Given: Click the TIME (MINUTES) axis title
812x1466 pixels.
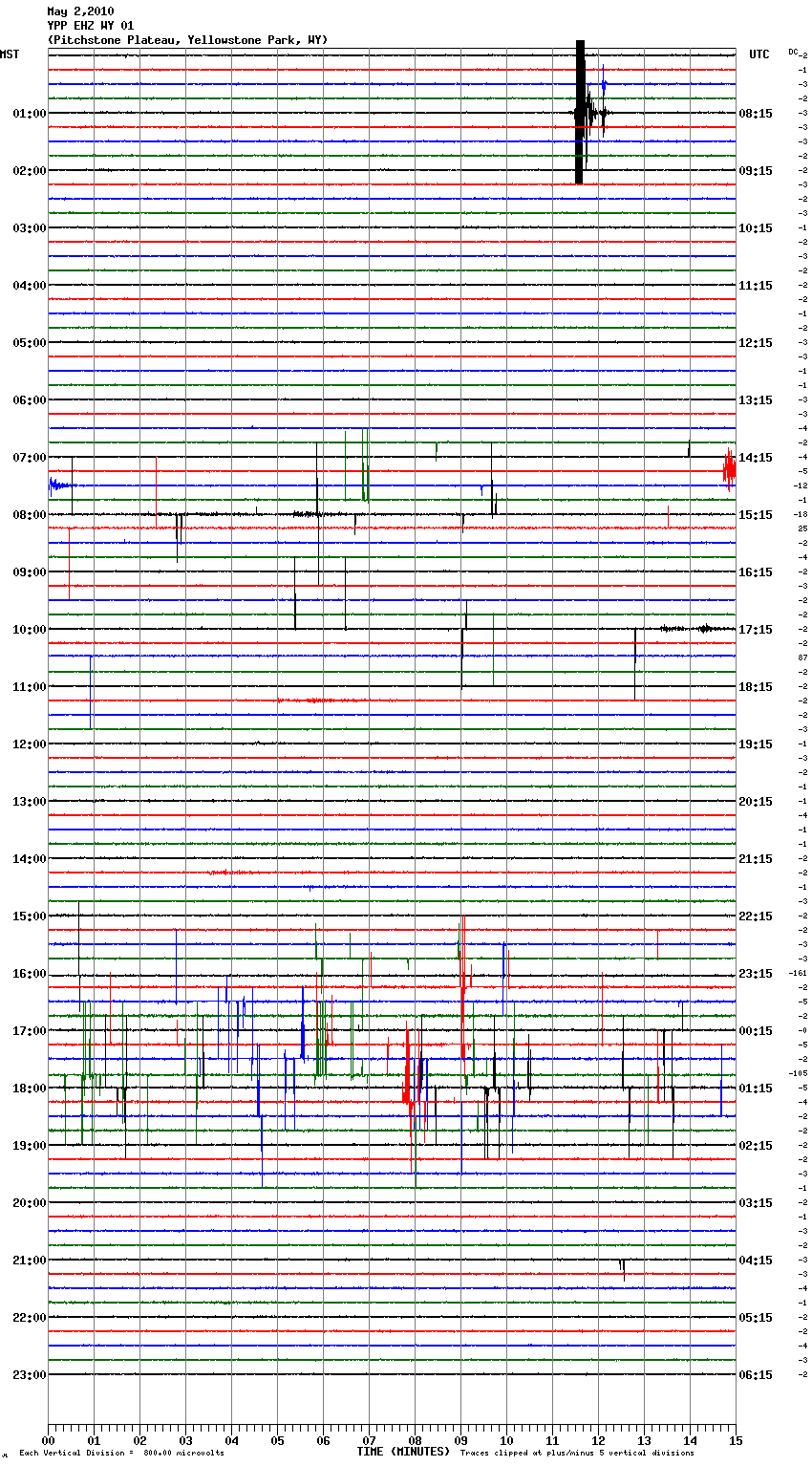Looking at the screenshot, I should [x=403, y=1452].
